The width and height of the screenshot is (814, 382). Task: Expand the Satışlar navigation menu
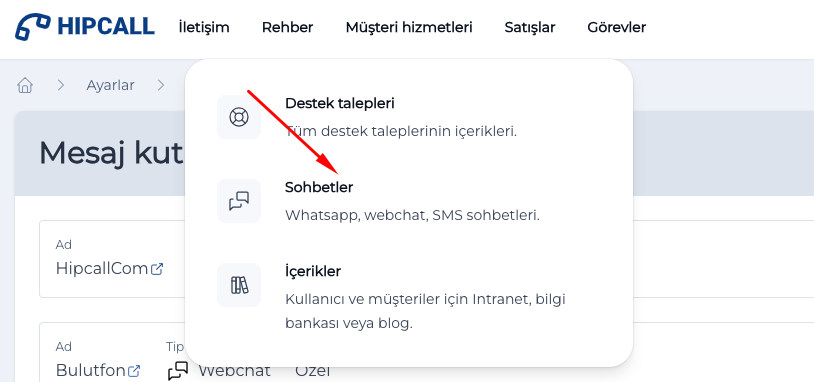point(530,27)
